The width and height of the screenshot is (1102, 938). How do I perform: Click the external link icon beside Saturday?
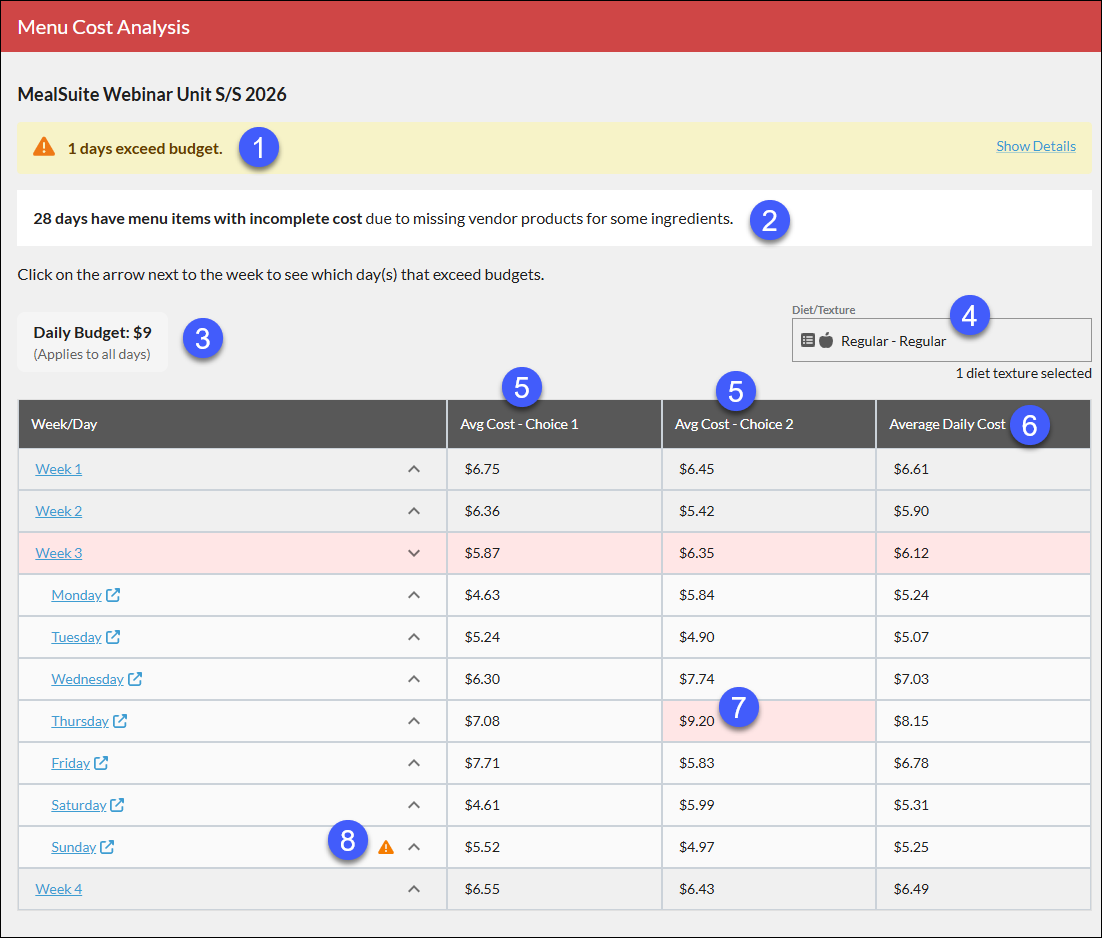coord(117,805)
